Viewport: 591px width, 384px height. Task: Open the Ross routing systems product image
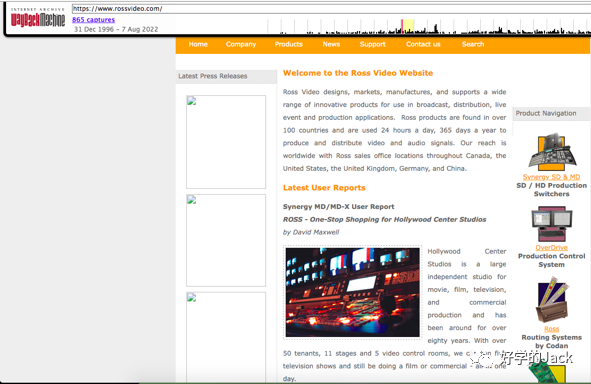(552, 300)
